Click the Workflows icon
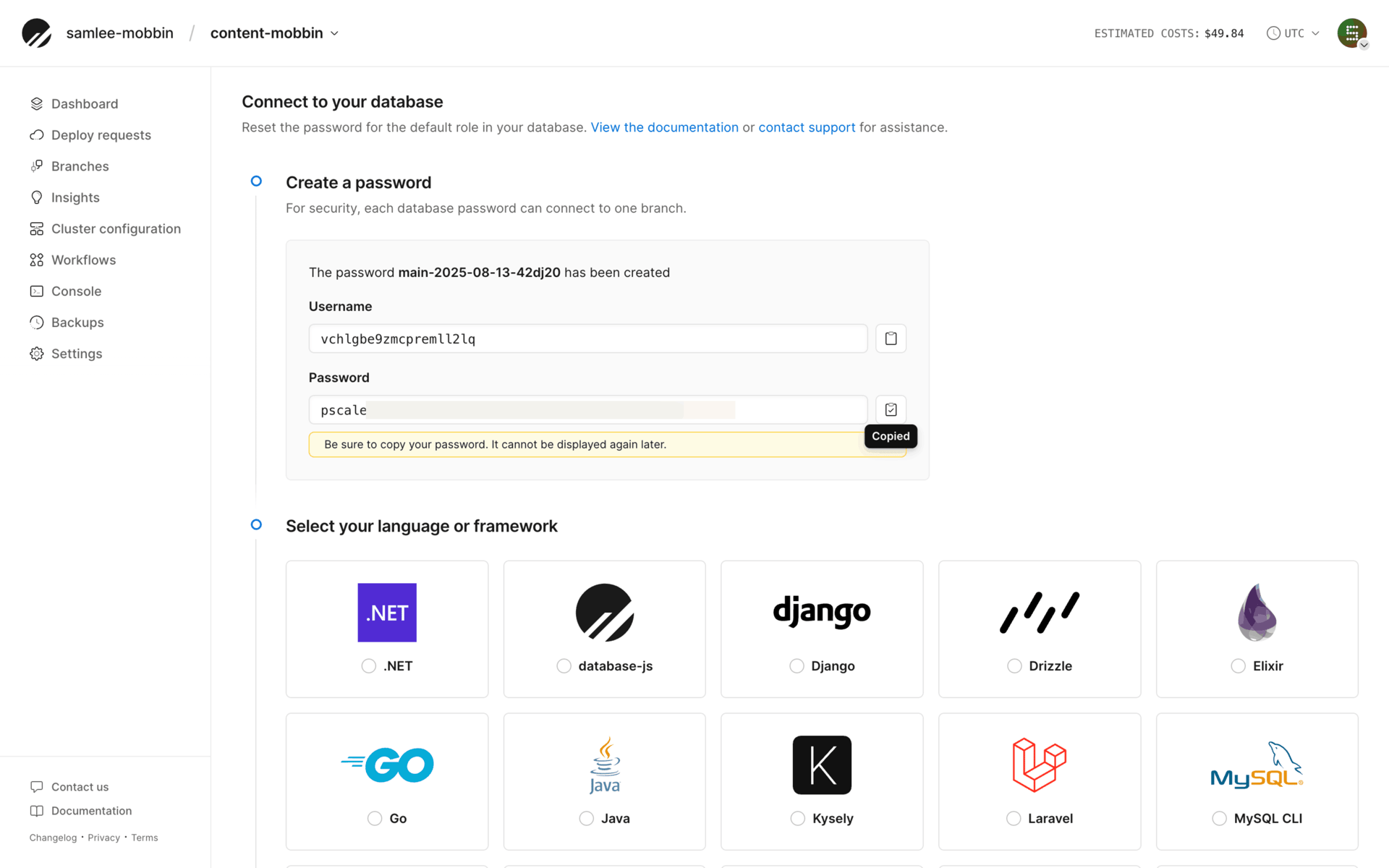 (x=37, y=260)
